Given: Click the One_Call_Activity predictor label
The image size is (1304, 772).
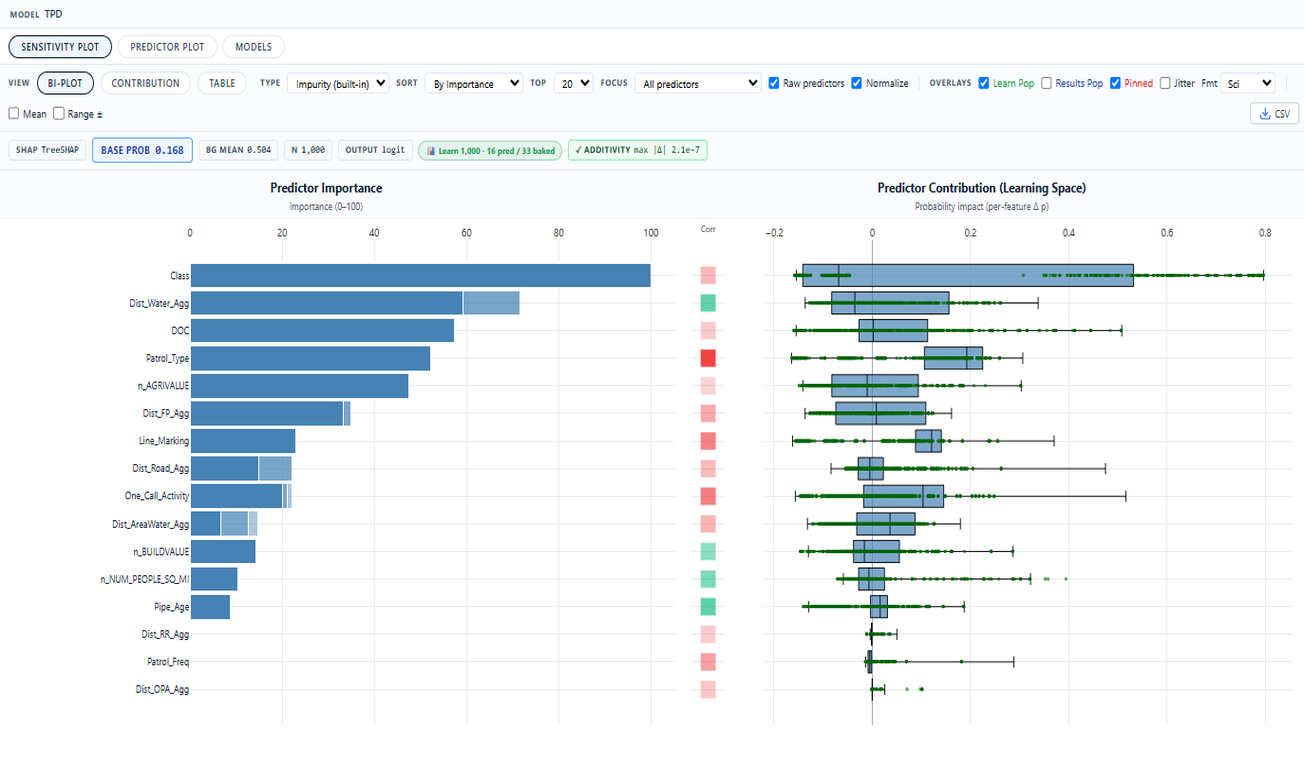Looking at the screenshot, I should (157, 496).
